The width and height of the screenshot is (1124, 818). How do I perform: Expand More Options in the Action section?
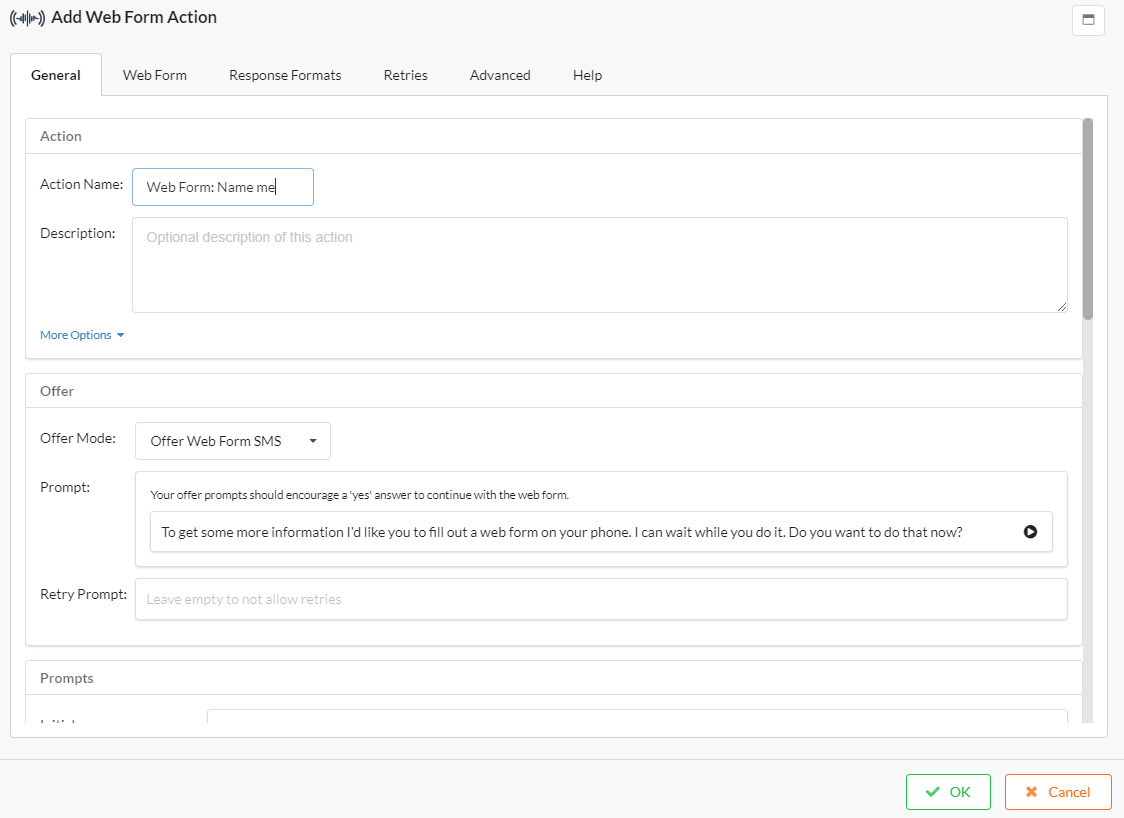(82, 335)
